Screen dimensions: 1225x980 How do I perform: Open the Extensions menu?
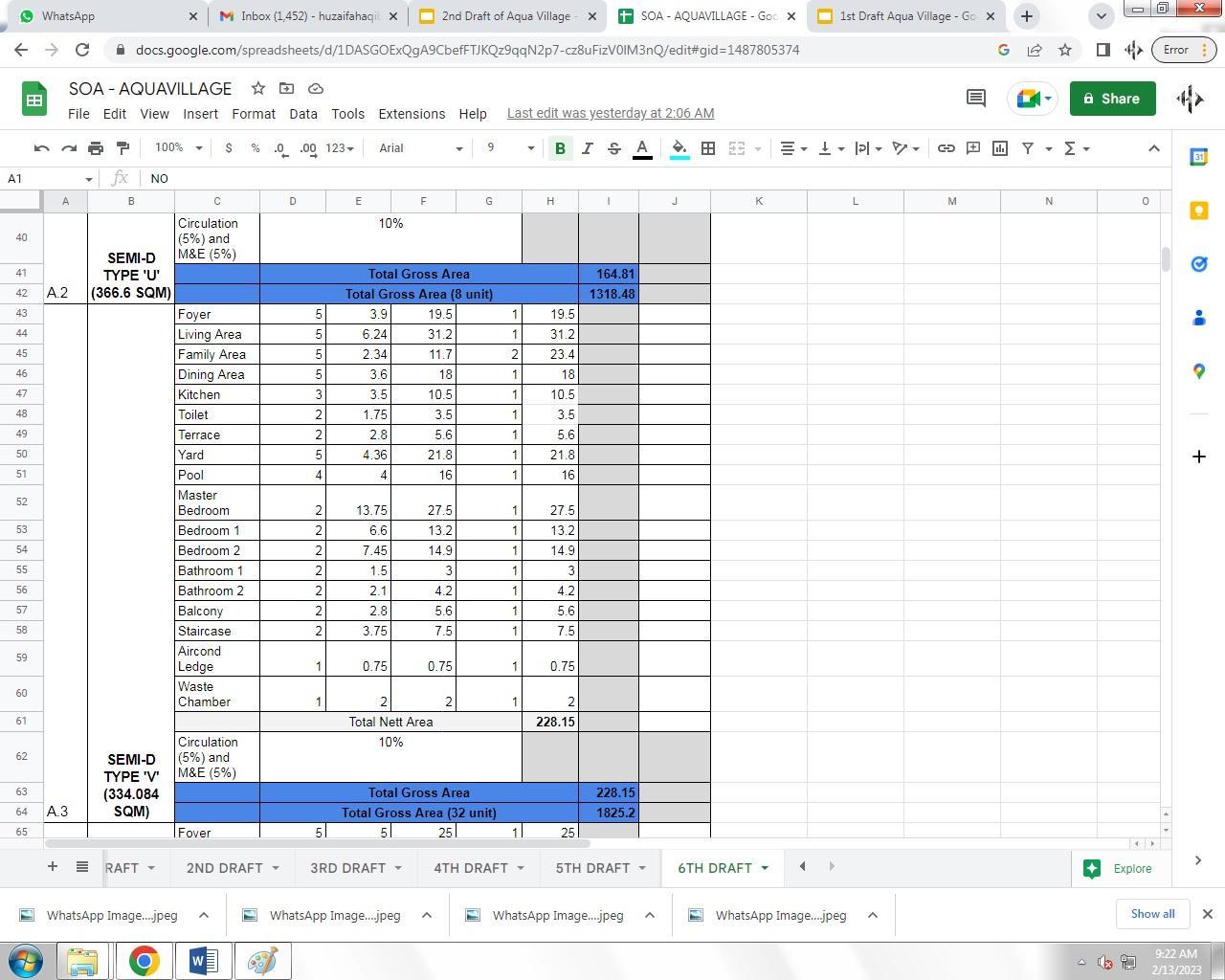pos(412,113)
